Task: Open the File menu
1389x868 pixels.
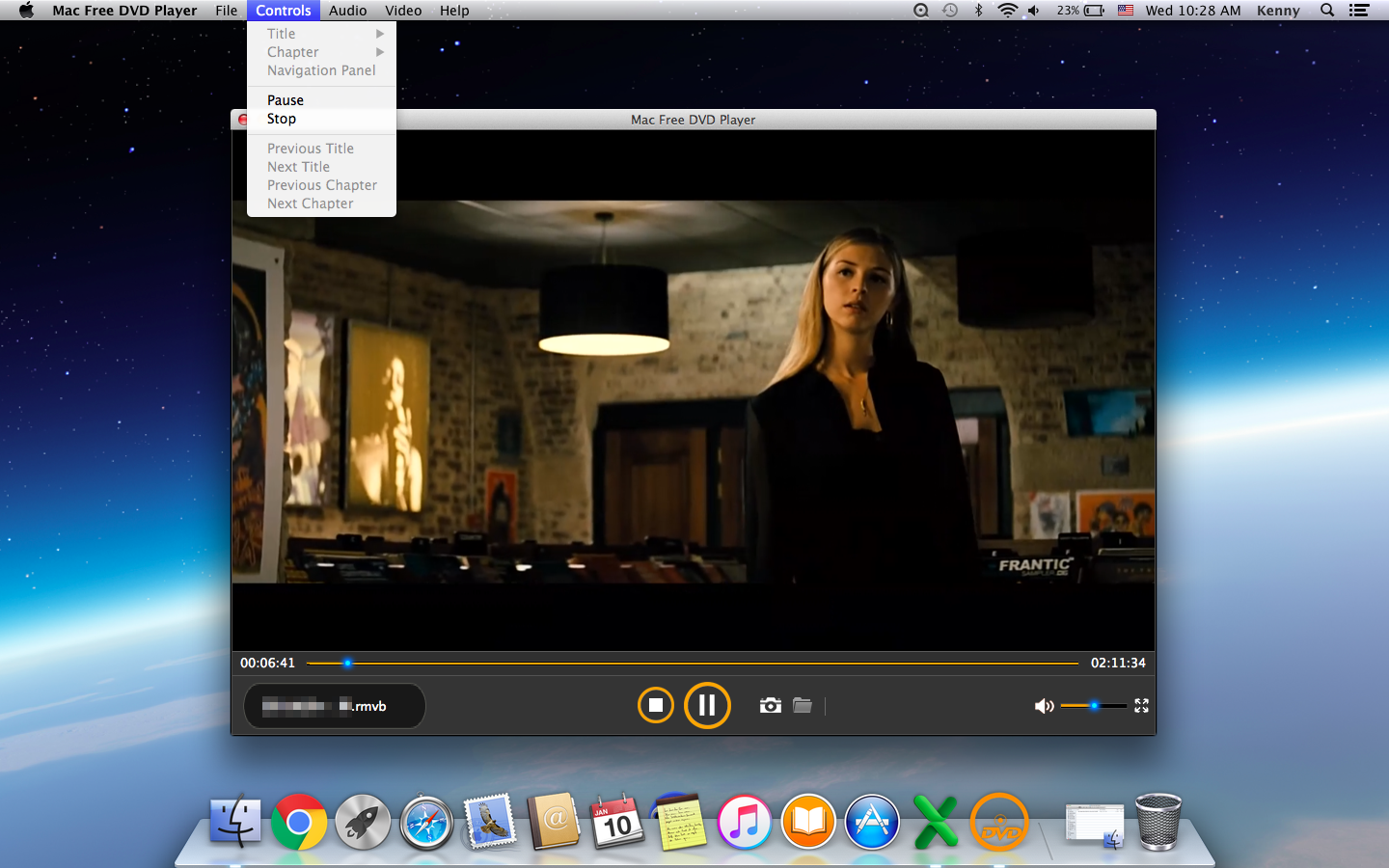Action: [x=227, y=11]
